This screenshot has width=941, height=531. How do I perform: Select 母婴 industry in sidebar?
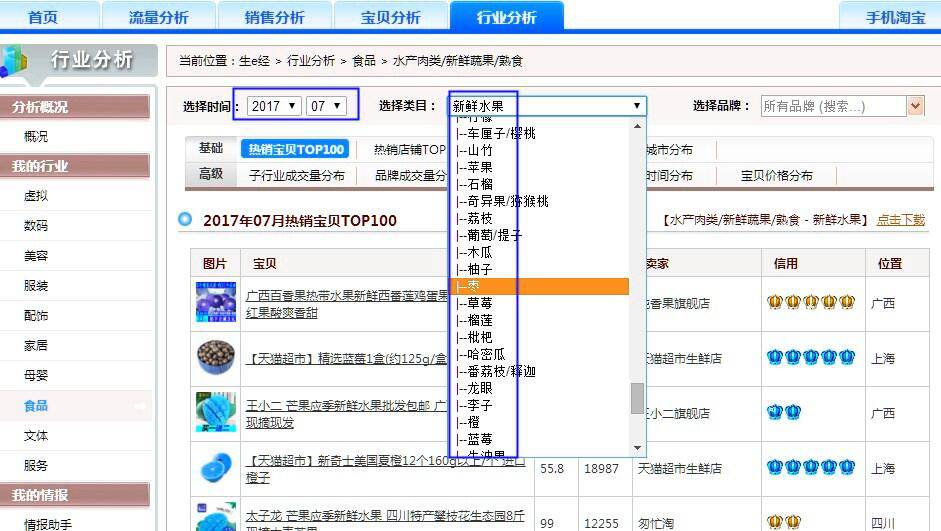point(35,376)
